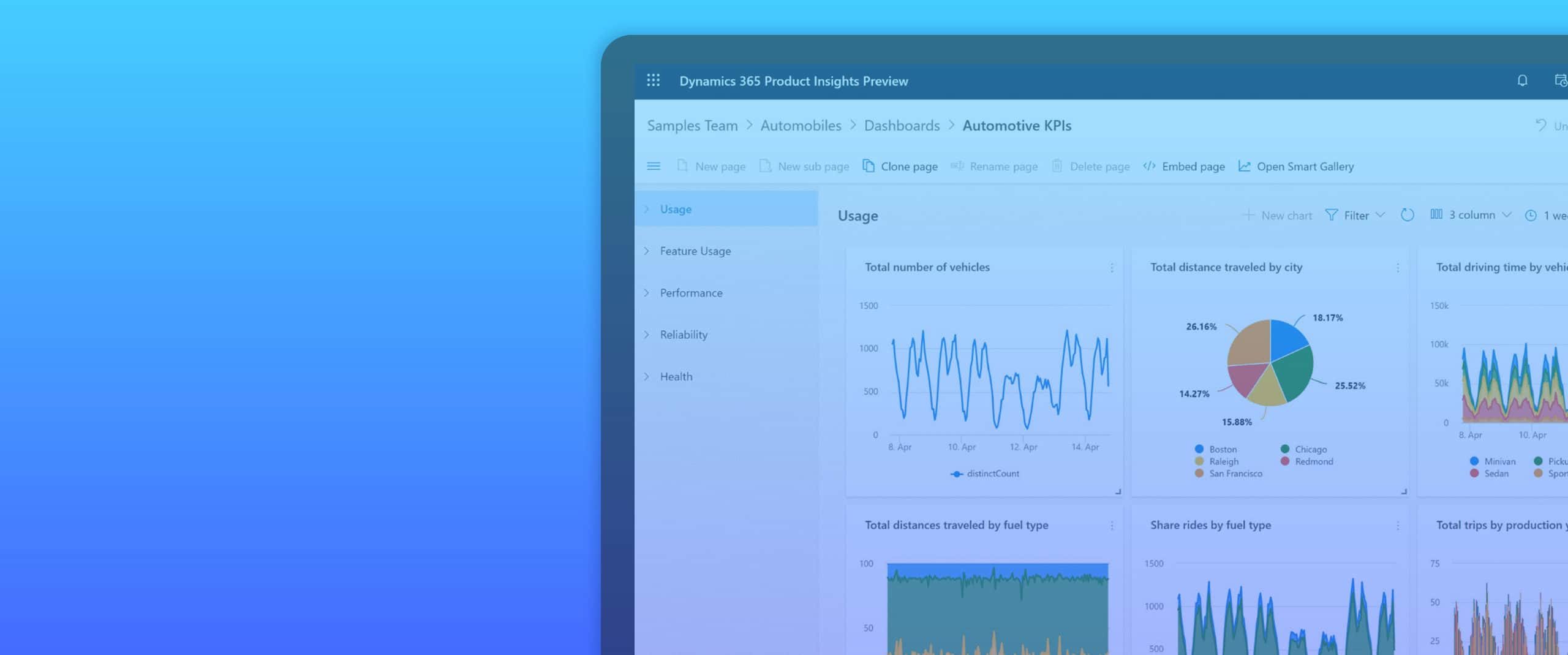Image resolution: width=1568 pixels, height=655 pixels.
Task: Expand the Feature Usage chevron
Action: 646,251
